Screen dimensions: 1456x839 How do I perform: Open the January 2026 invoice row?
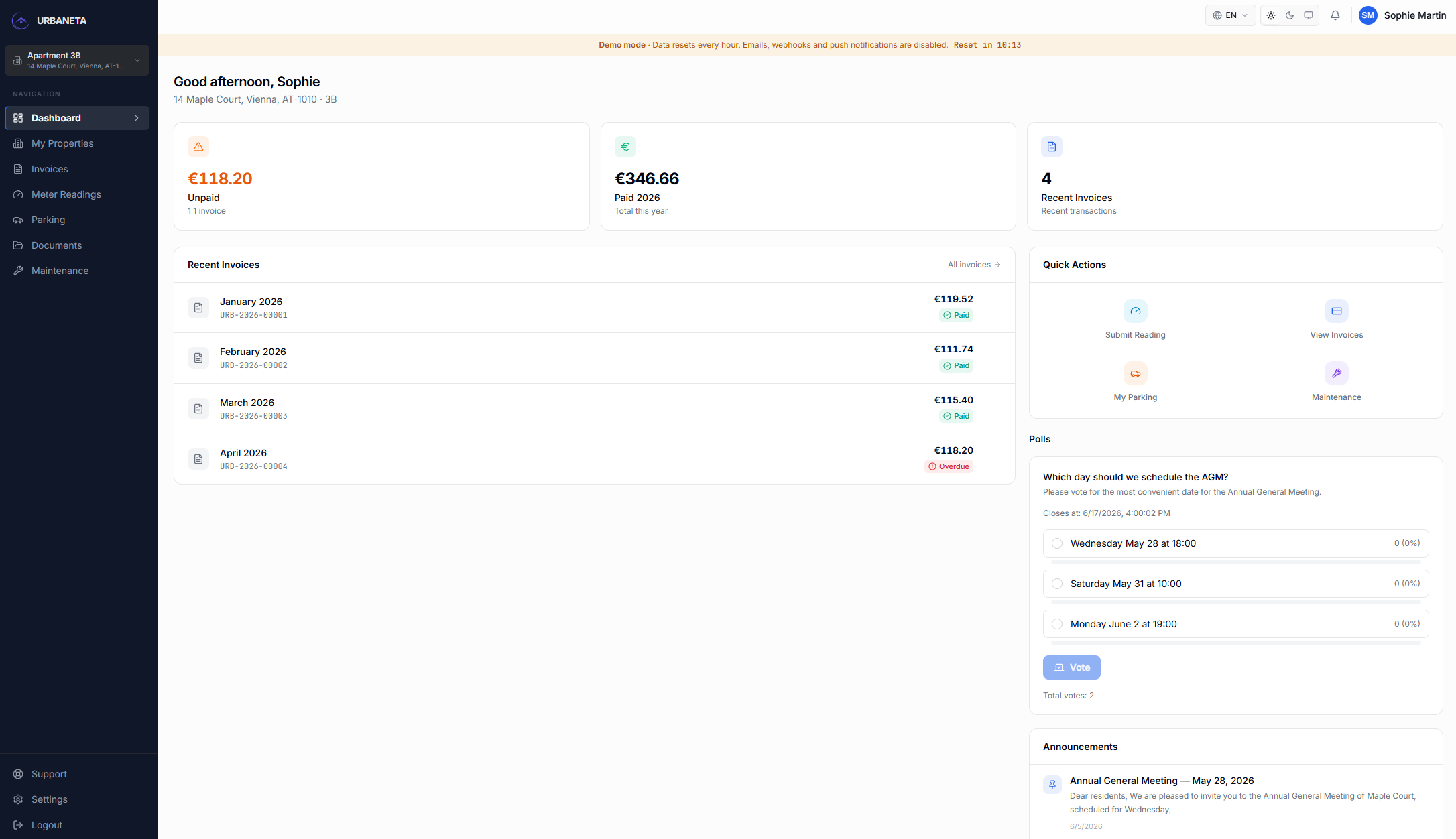point(594,308)
